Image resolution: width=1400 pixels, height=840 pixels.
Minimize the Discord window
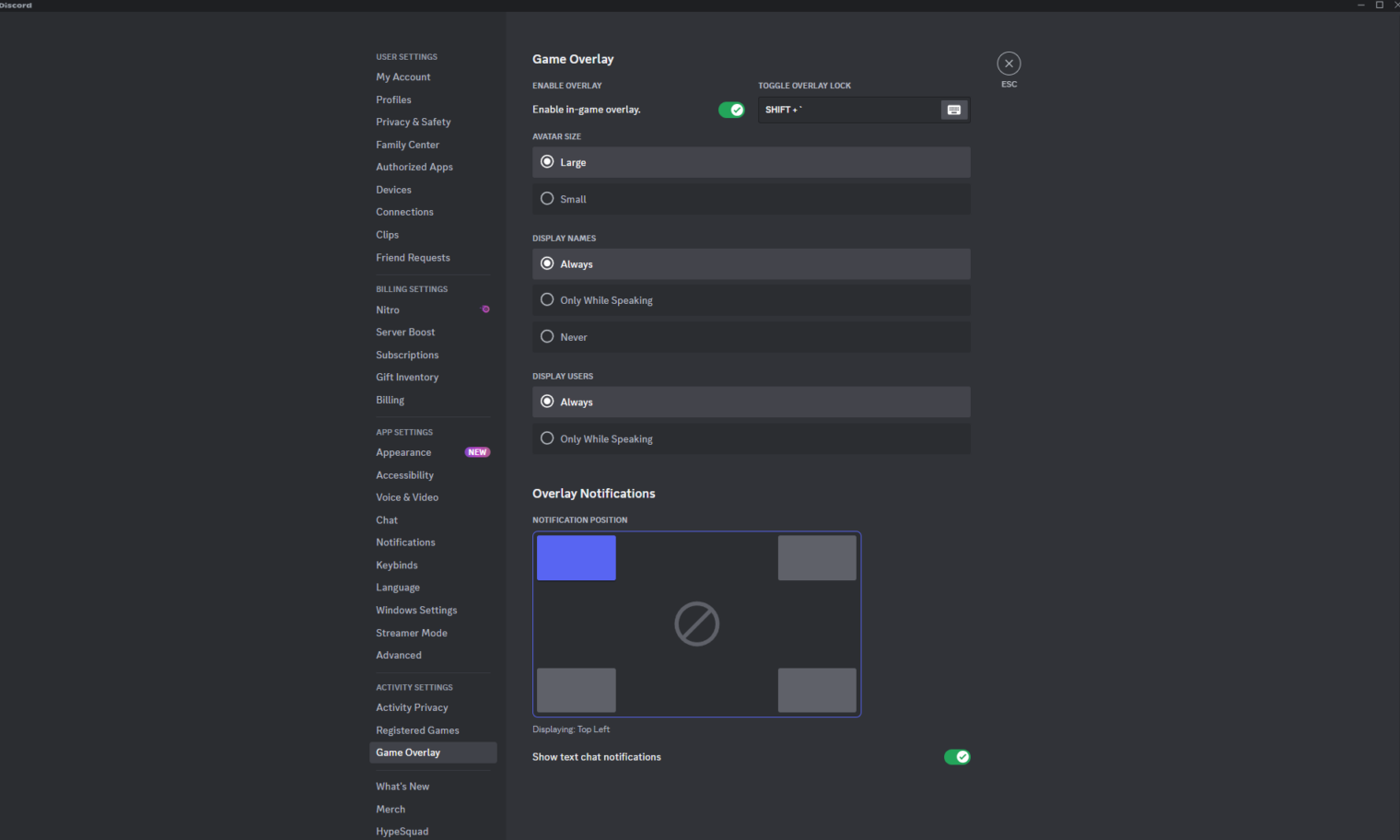pos(1361,6)
